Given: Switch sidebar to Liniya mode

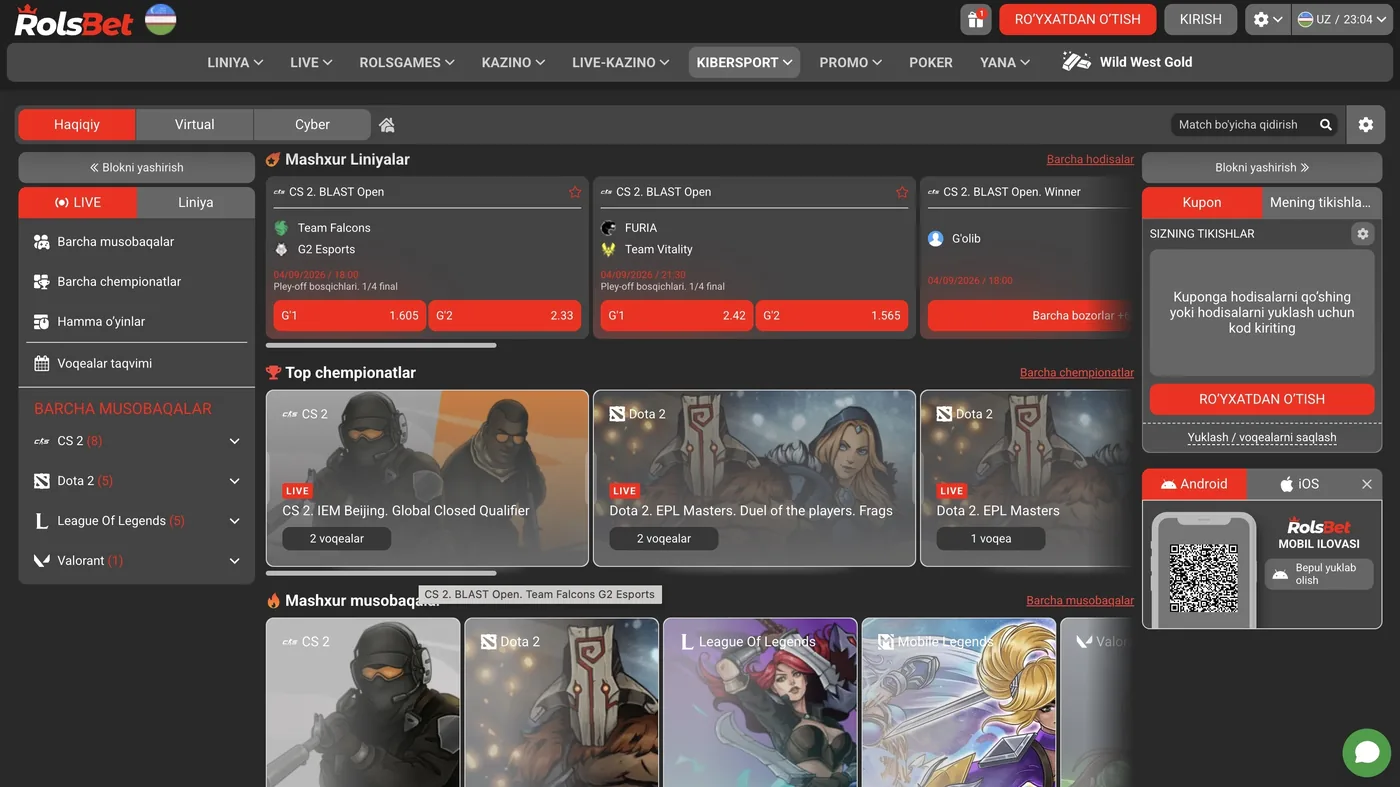Looking at the screenshot, I should [196, 202].
